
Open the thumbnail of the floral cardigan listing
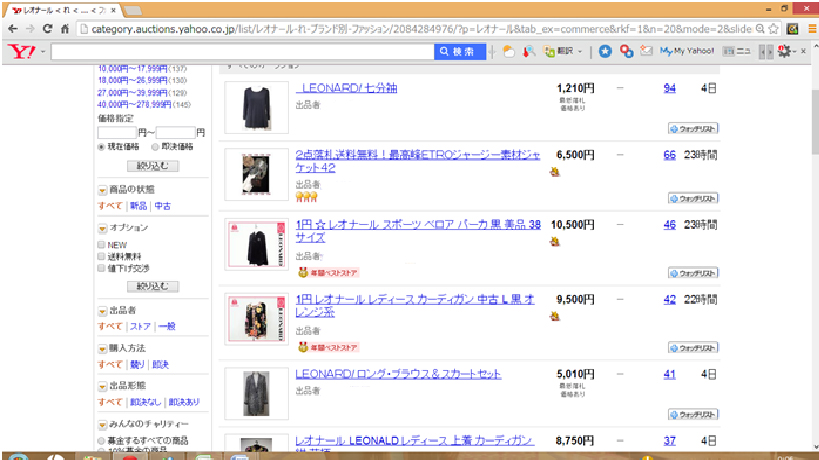tap(256, 319)
